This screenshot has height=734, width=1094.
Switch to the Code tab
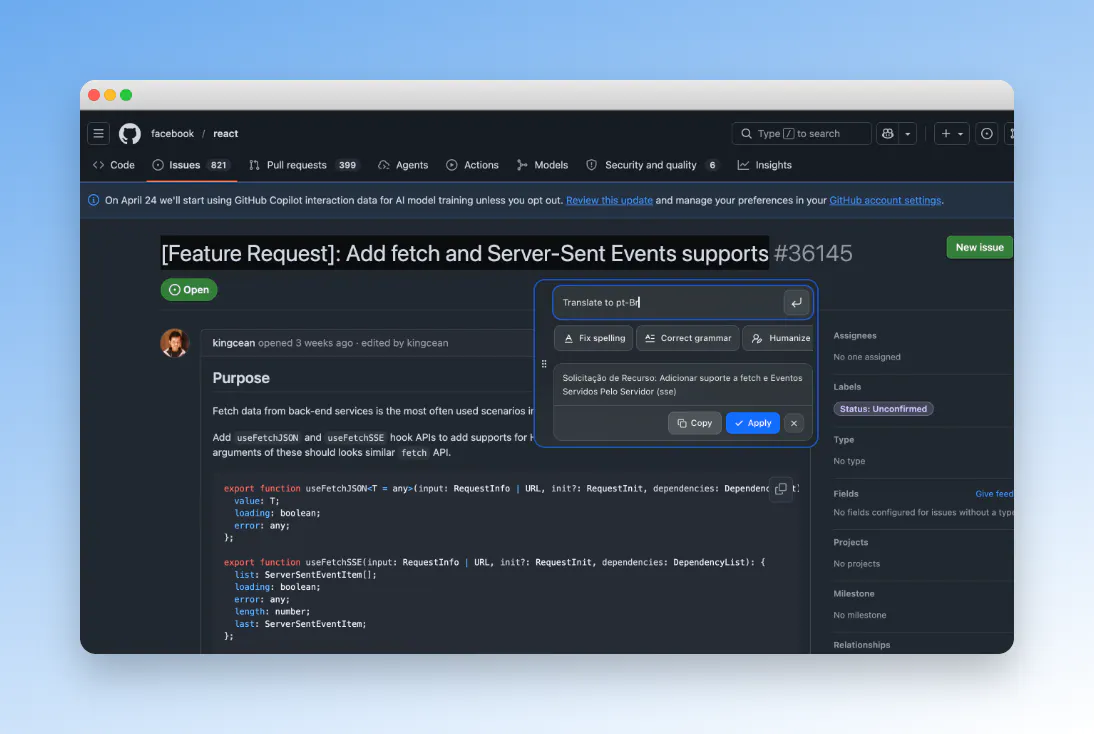pyautogui.click(x=114, y=165)
